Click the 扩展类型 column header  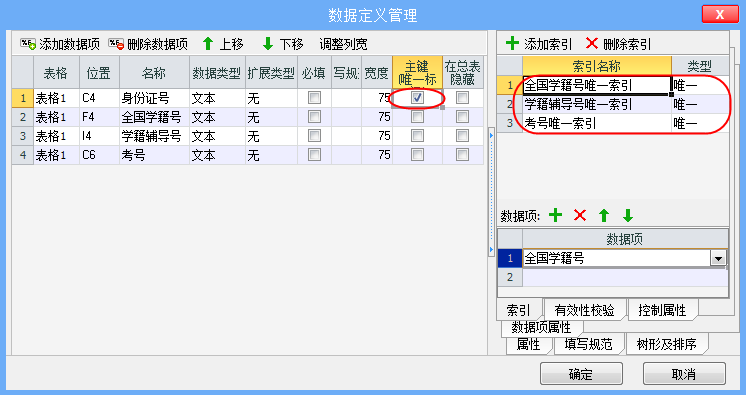(271, 72)
